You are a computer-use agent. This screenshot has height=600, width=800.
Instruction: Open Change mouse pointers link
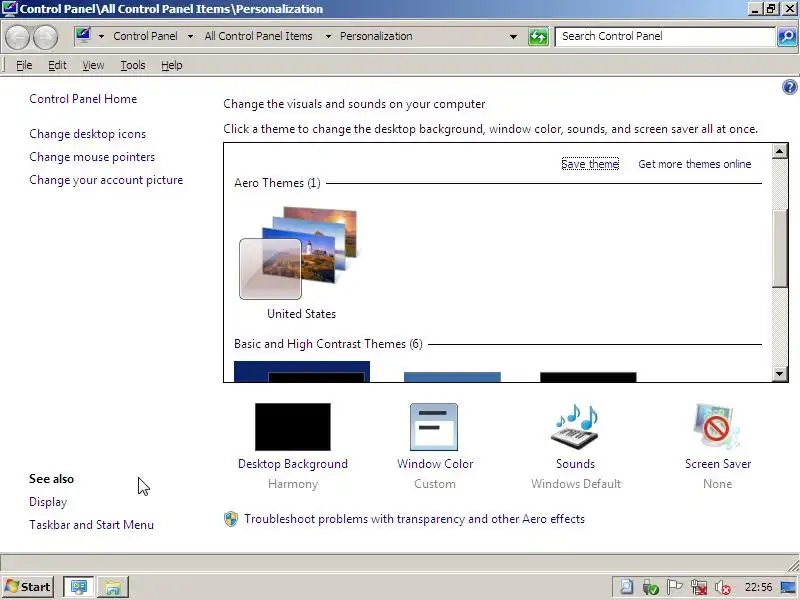(x=92, y=157)
